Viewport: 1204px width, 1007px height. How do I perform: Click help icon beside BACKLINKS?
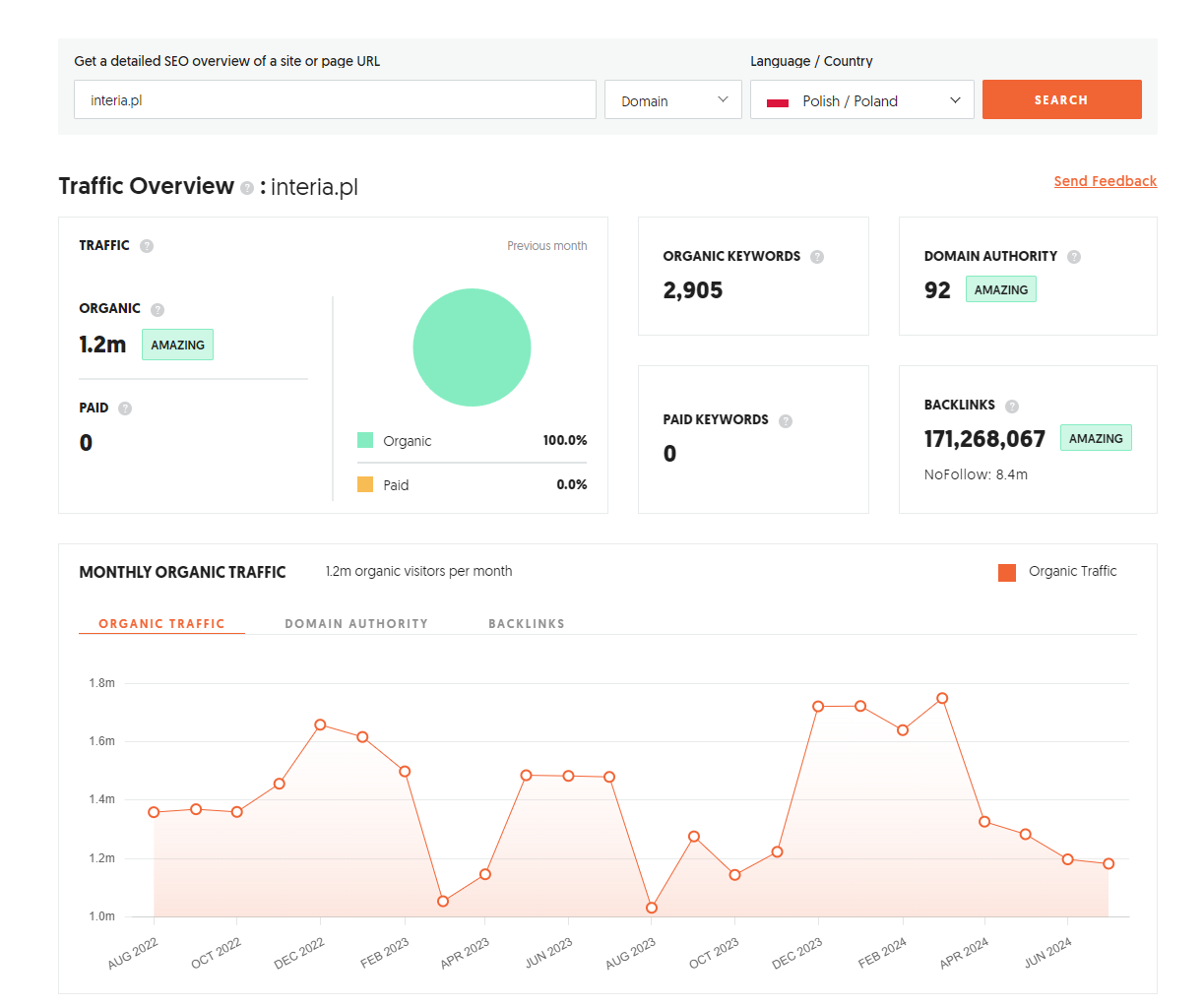1012,407
